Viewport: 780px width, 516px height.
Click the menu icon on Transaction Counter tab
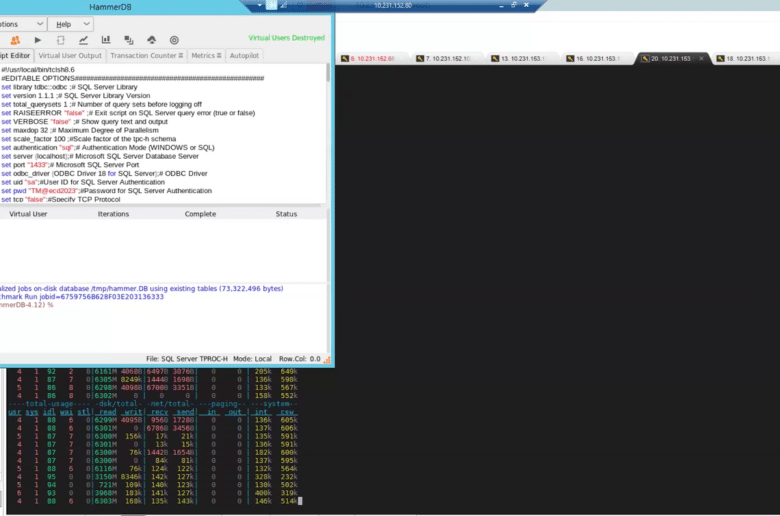pyautogui.click(x=181, y=55)
